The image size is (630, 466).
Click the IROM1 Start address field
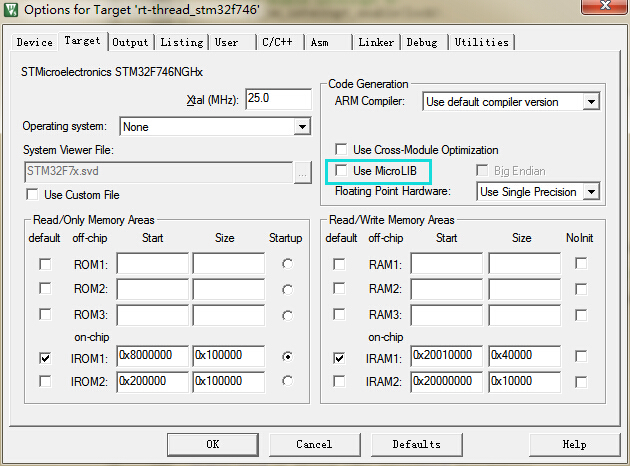(152, 357)
